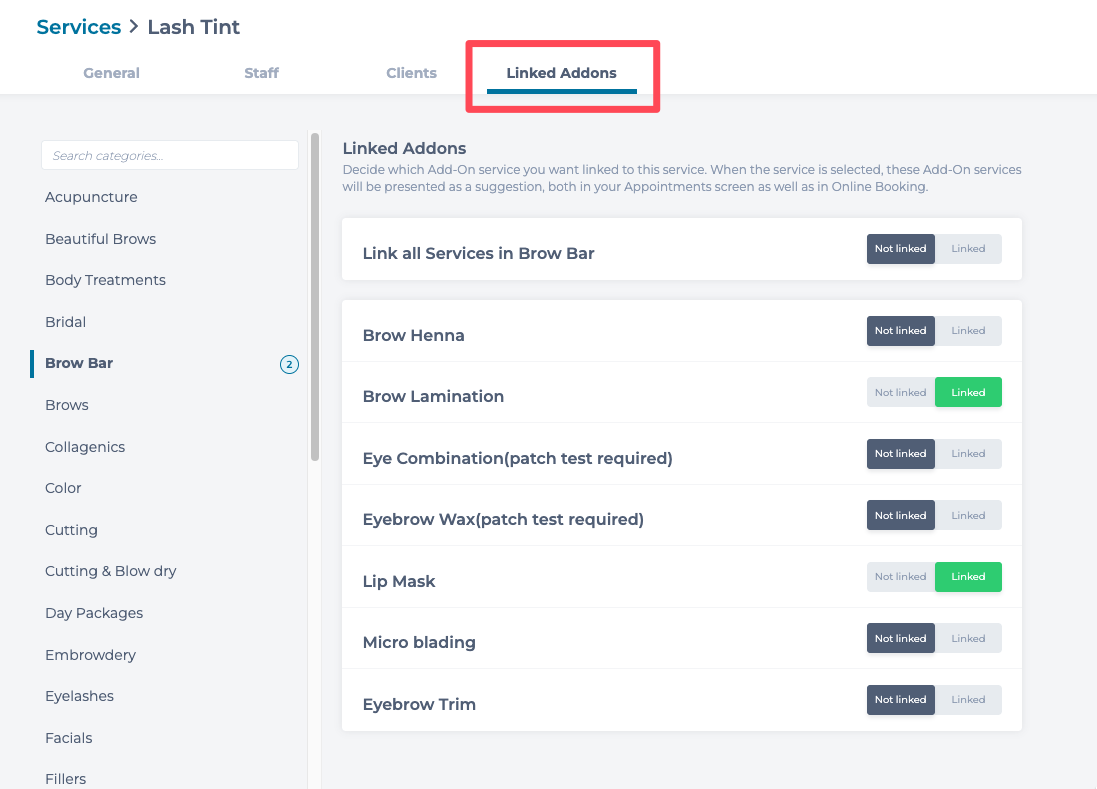The height and width of the screenshot is (789, 1097).
Task: Navigate back to Services breadcrumb
Action: coord(78,27)
